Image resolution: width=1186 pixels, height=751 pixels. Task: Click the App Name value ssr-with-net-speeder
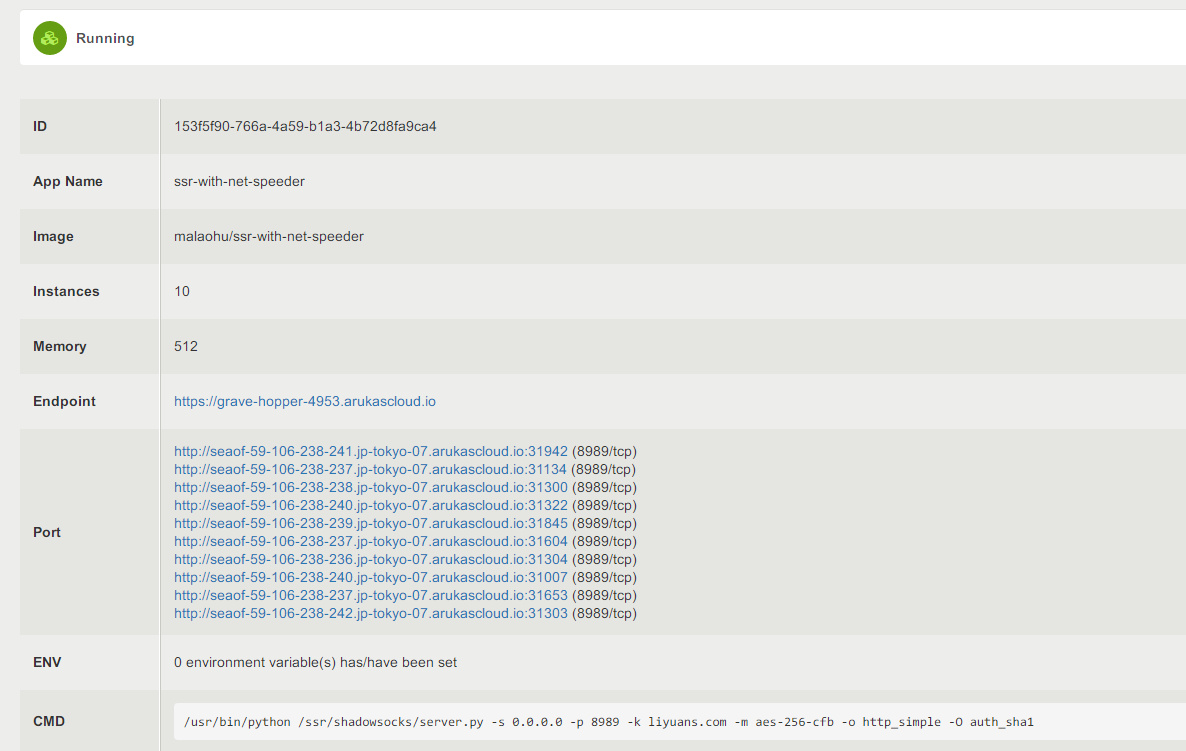[x=239, y=181]
